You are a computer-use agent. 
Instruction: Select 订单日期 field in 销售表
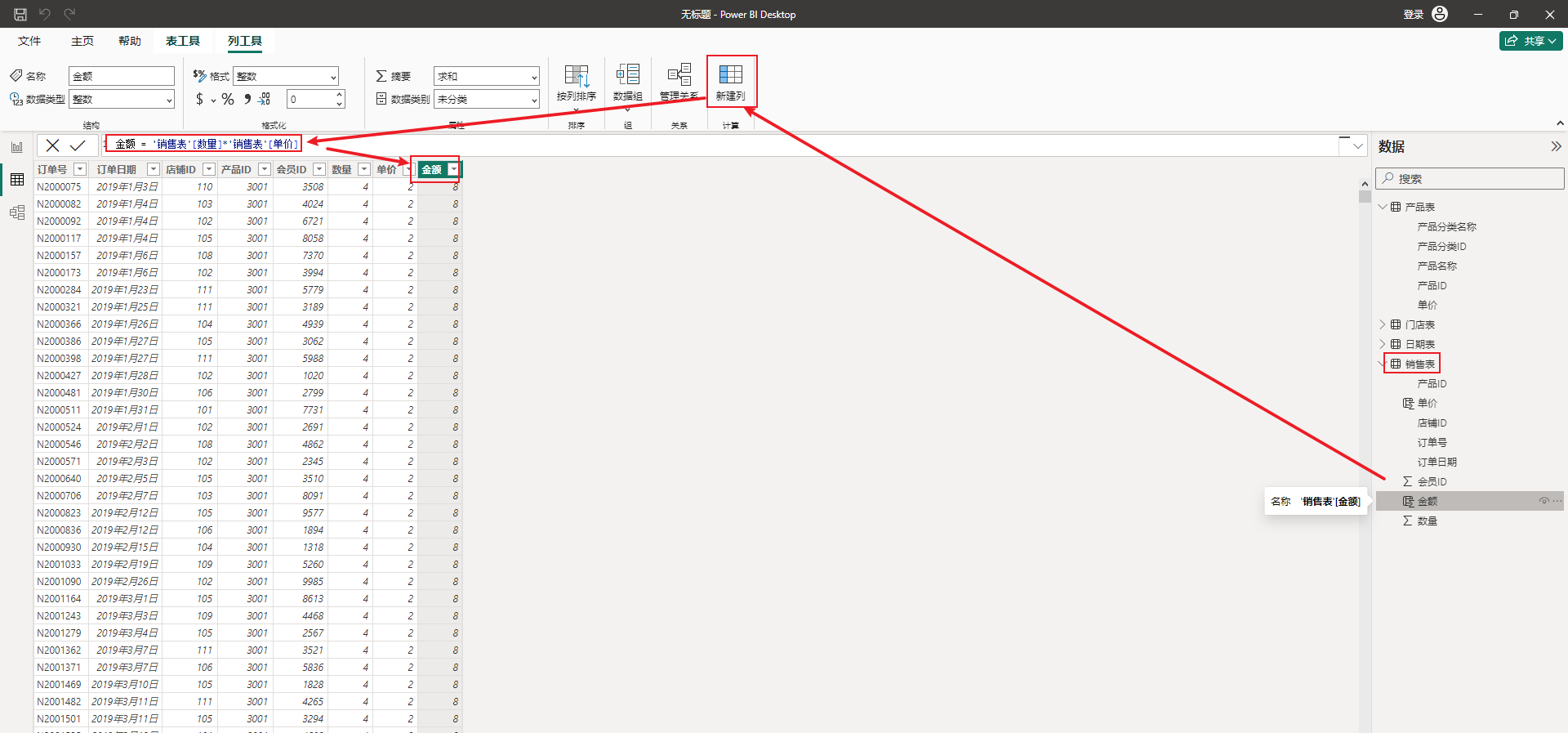tap(1437, 462)
